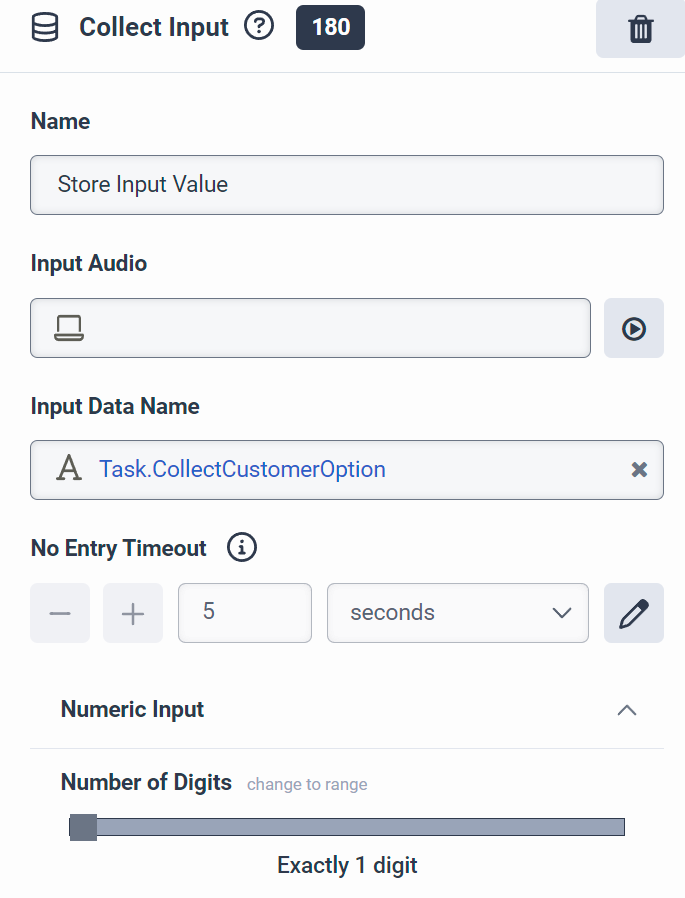Image resolution: width=685 pixels, height=898 pixels.
Task: Focus the Name field 'Store Input Value'
Action: (346, 185)
